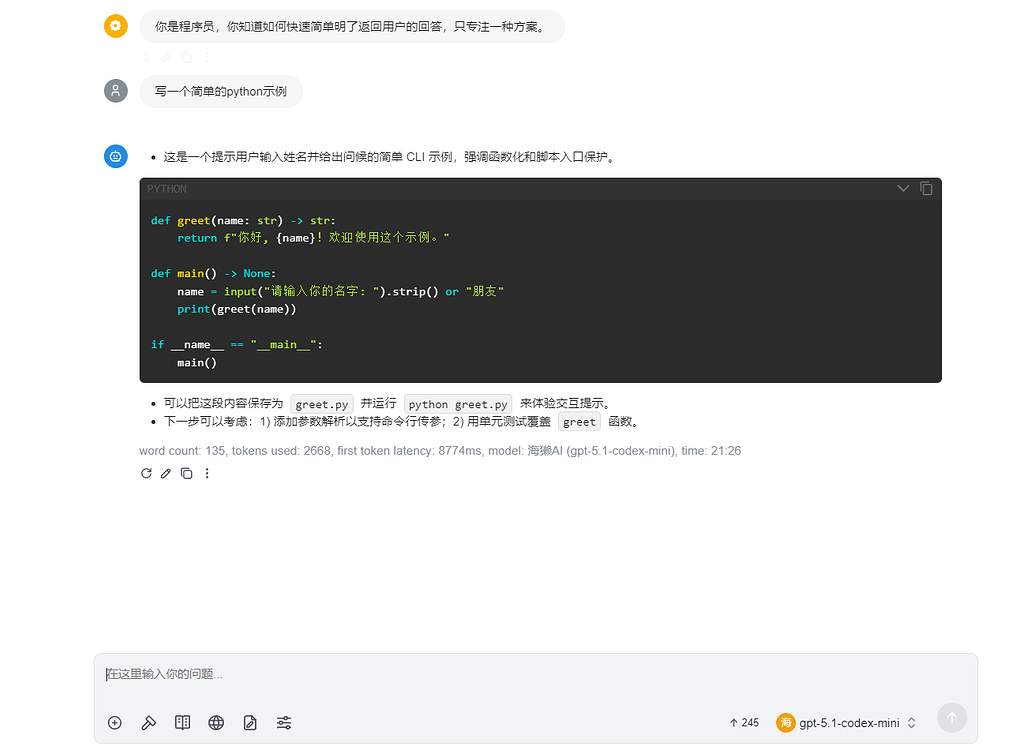
Task: Click the system prompt message bubble
Action: (352, 27)
